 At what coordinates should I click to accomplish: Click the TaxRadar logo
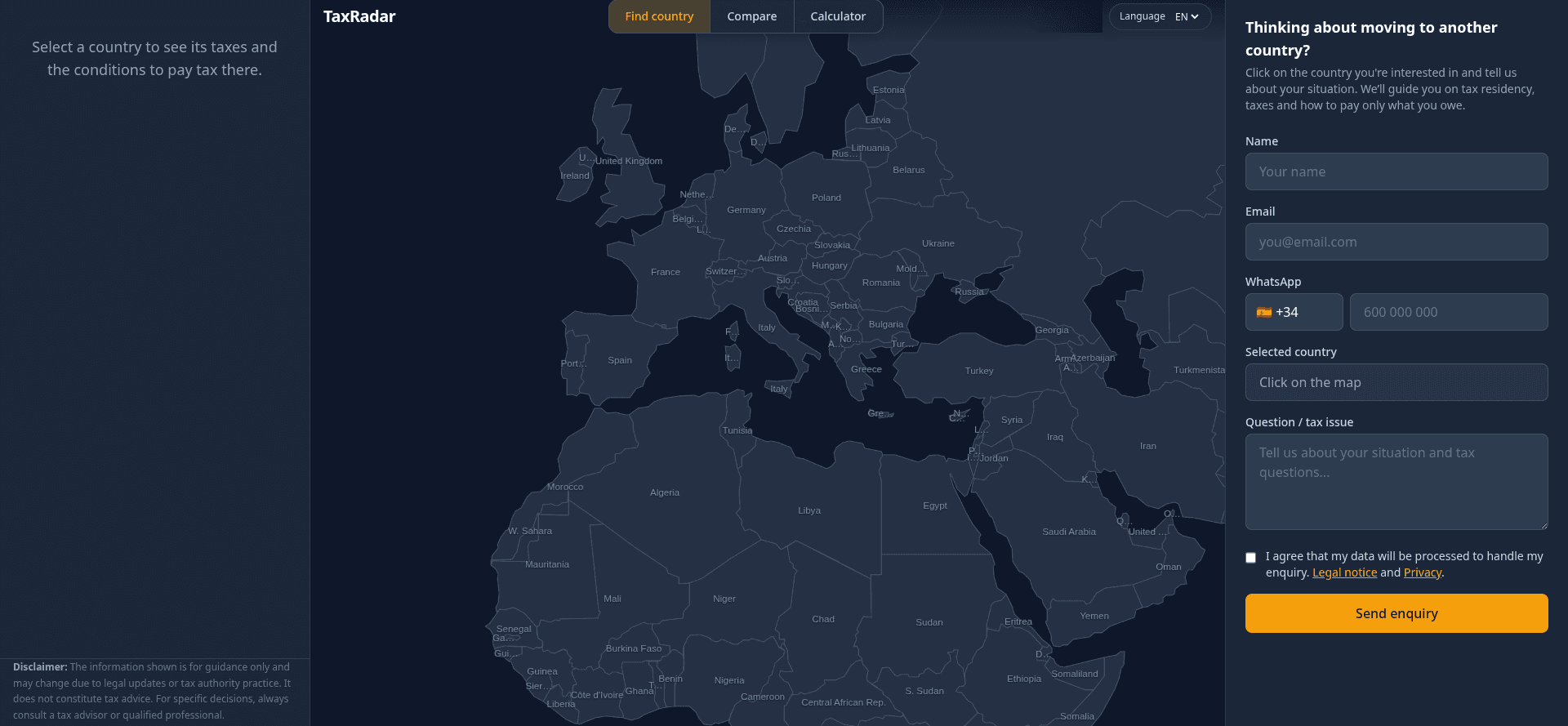click(359, 16)
